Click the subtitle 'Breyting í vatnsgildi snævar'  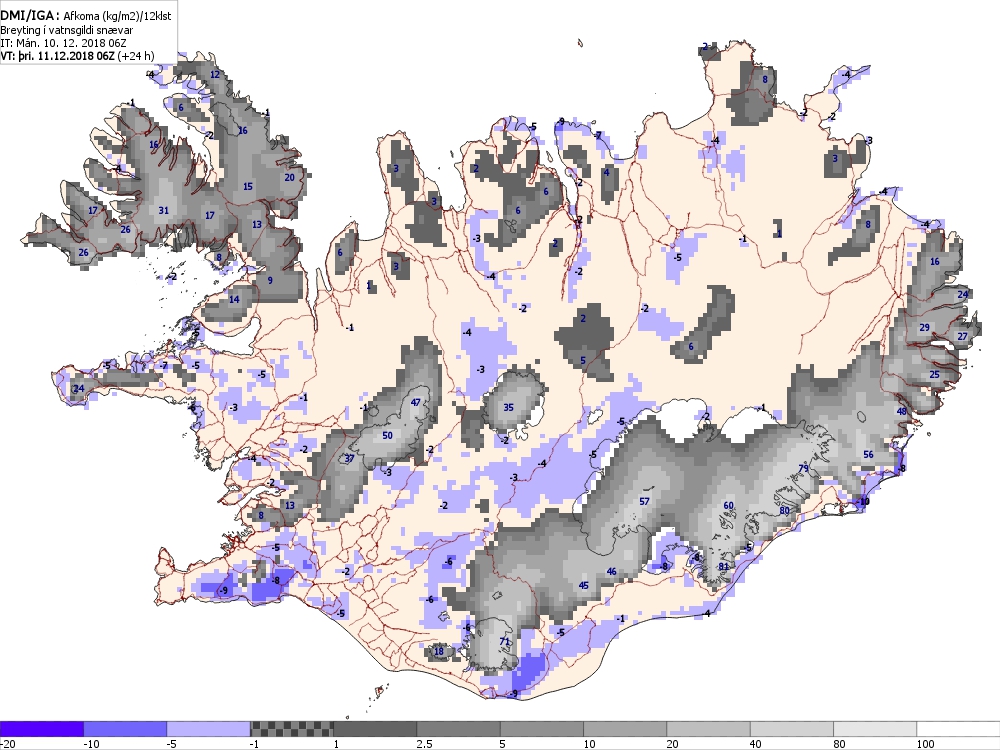[x=66, y=30]
